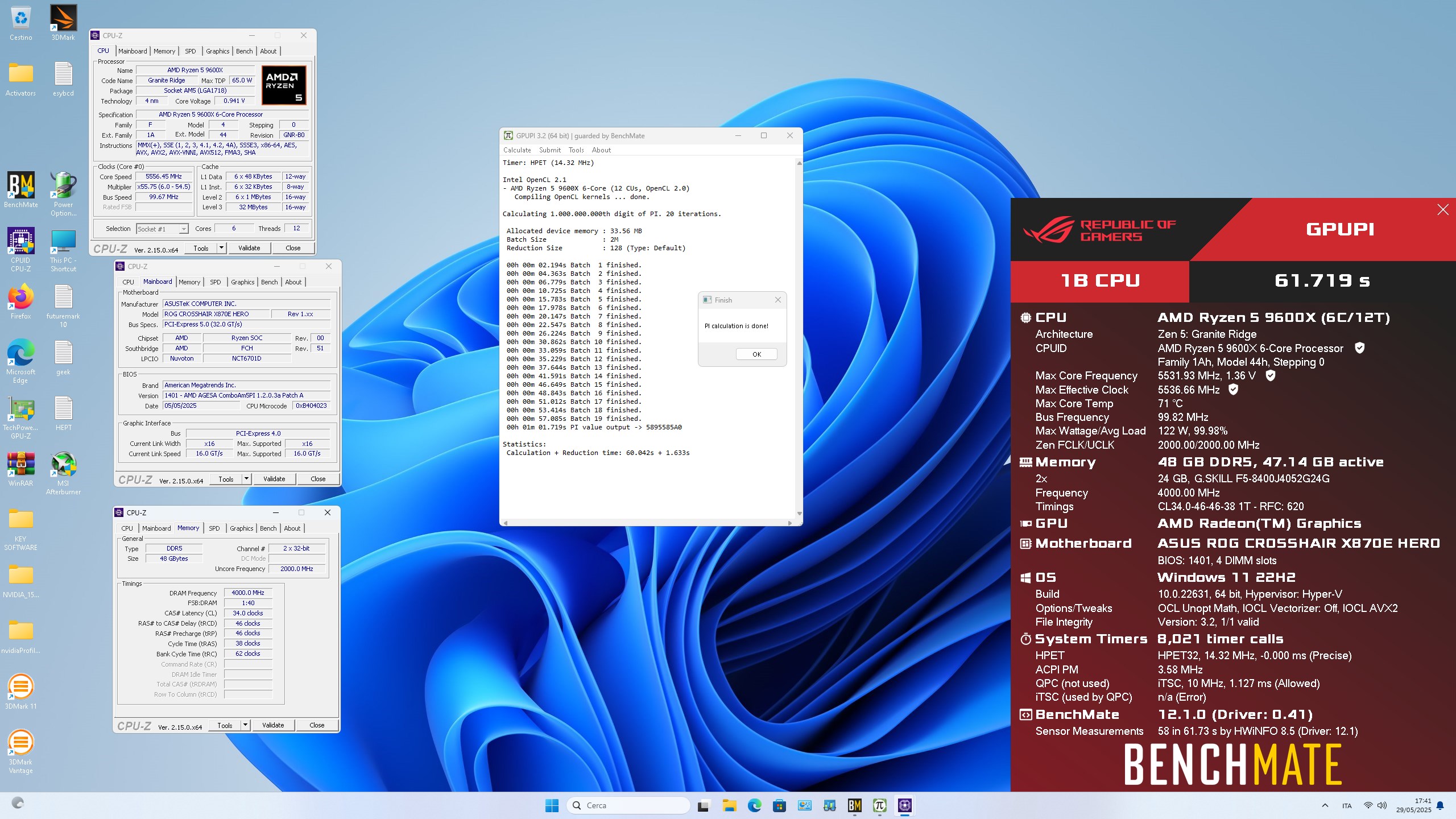Launch CPUID CPU-Z desktop shortcut
Screen dimensions: 1456x819
(x=20, y=250)
